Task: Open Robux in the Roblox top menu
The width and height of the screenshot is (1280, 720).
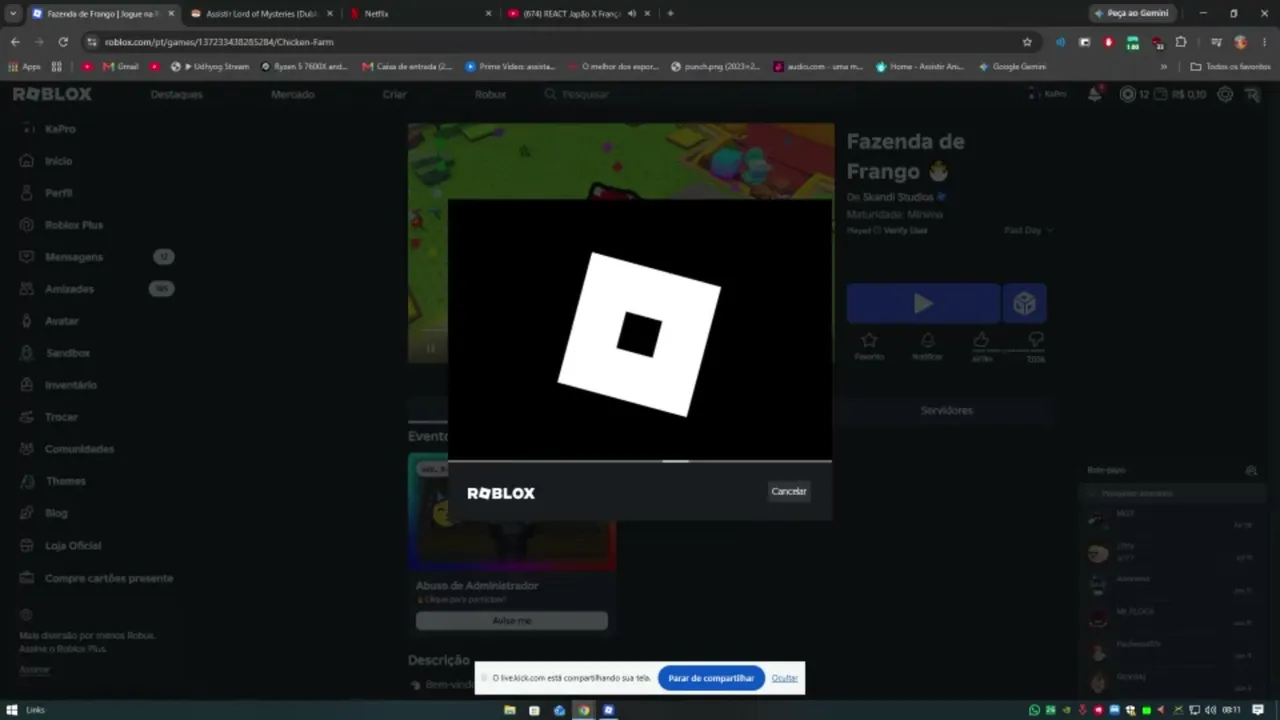Action: [490, 94]
